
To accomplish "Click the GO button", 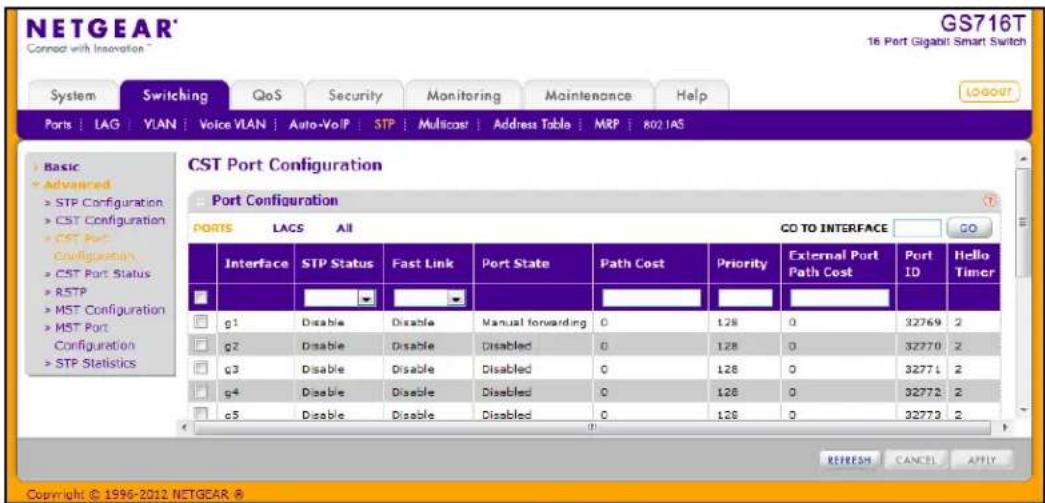I will coord(969,228).
